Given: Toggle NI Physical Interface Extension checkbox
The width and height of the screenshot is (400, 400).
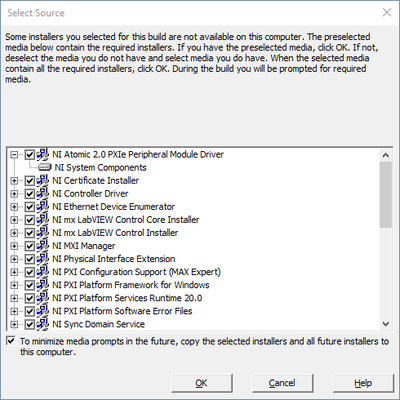Looking at the screenshot, I should (30, 259).
